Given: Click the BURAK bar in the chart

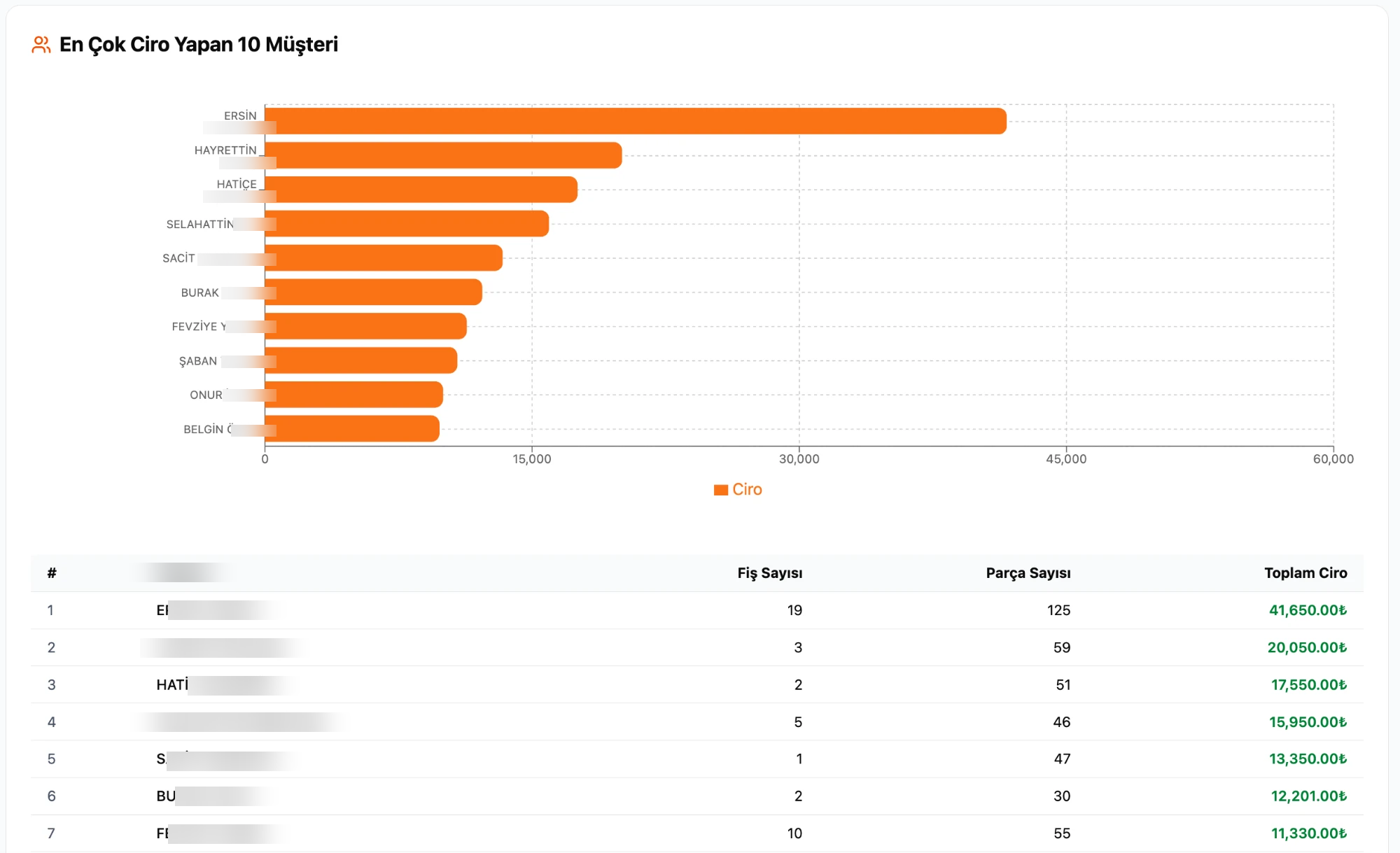Looking at the screenshot, I should 373,292.
